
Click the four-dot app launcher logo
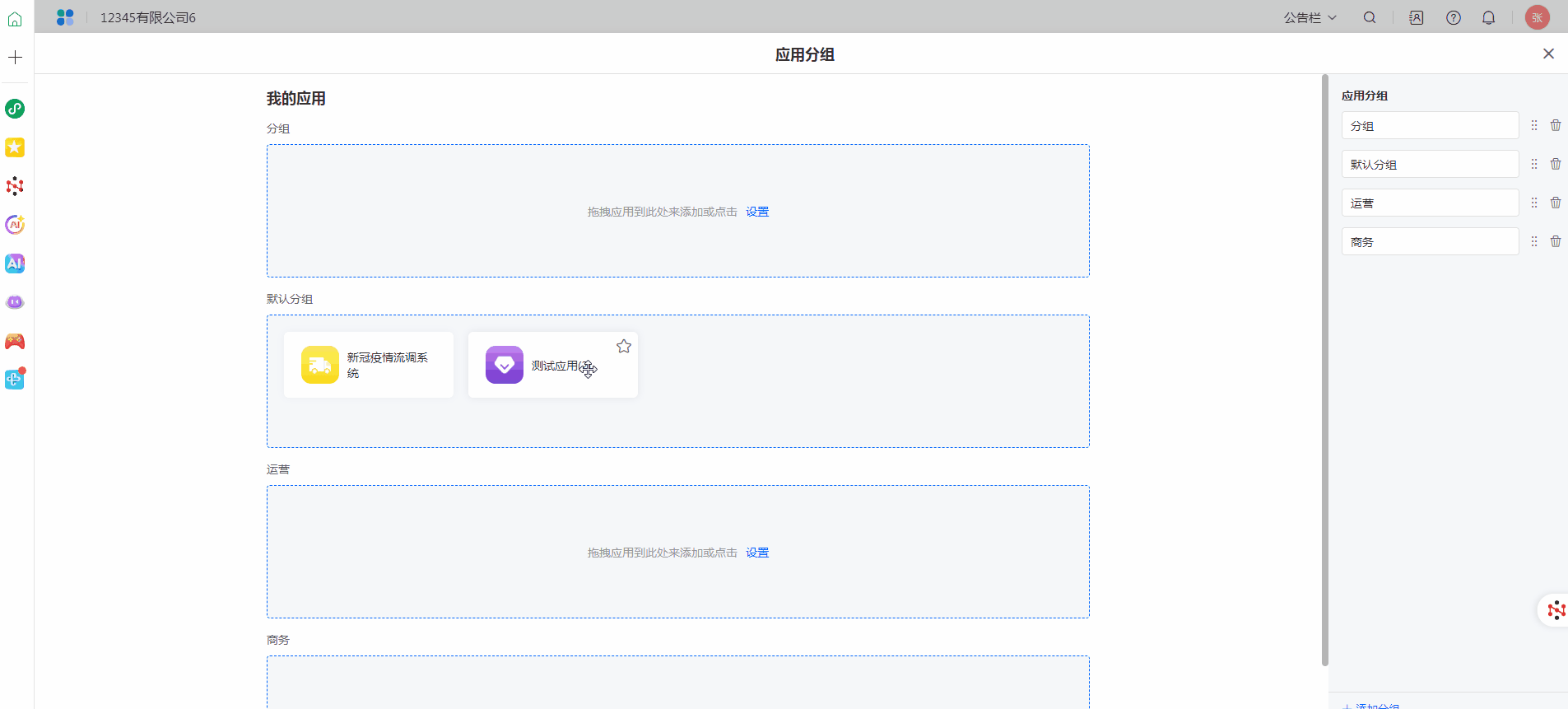(65, 17)
